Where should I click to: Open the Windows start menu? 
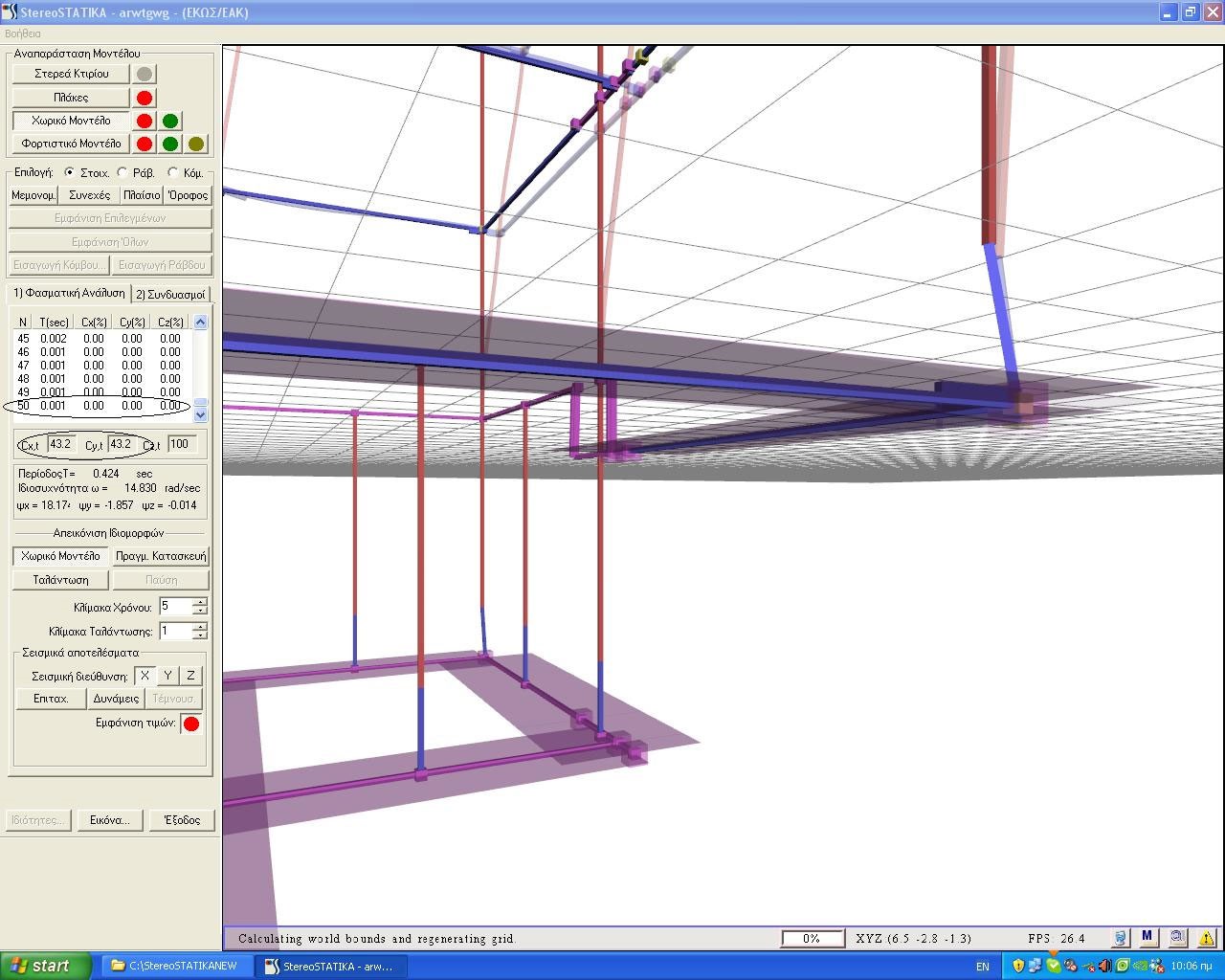[x=46, y=966]
